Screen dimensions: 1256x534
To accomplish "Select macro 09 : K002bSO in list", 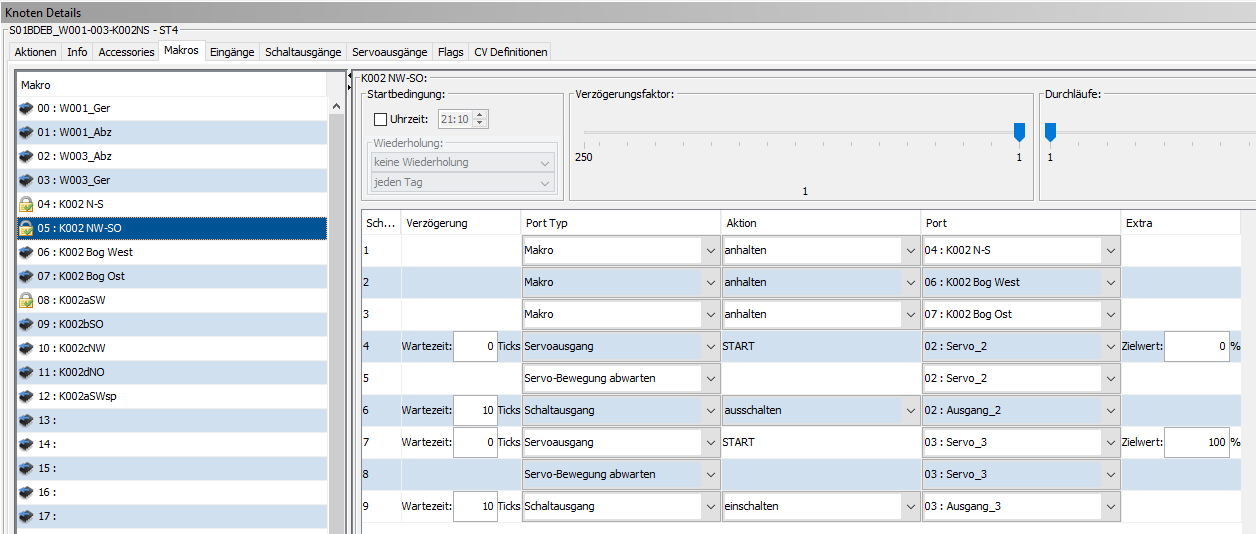I will (172, 324).
